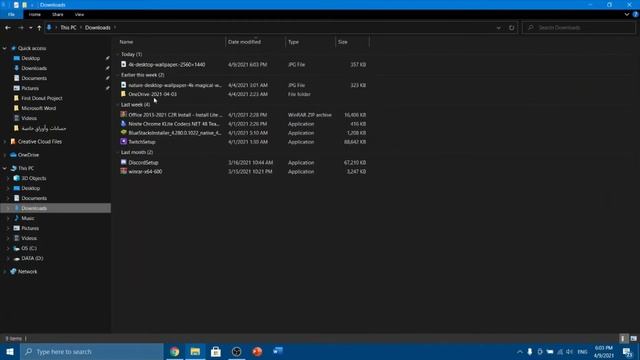The width and height of the screenshot is (640, 360).
Task: Open Word from the taskbar
Action: [x=278, y=351]
